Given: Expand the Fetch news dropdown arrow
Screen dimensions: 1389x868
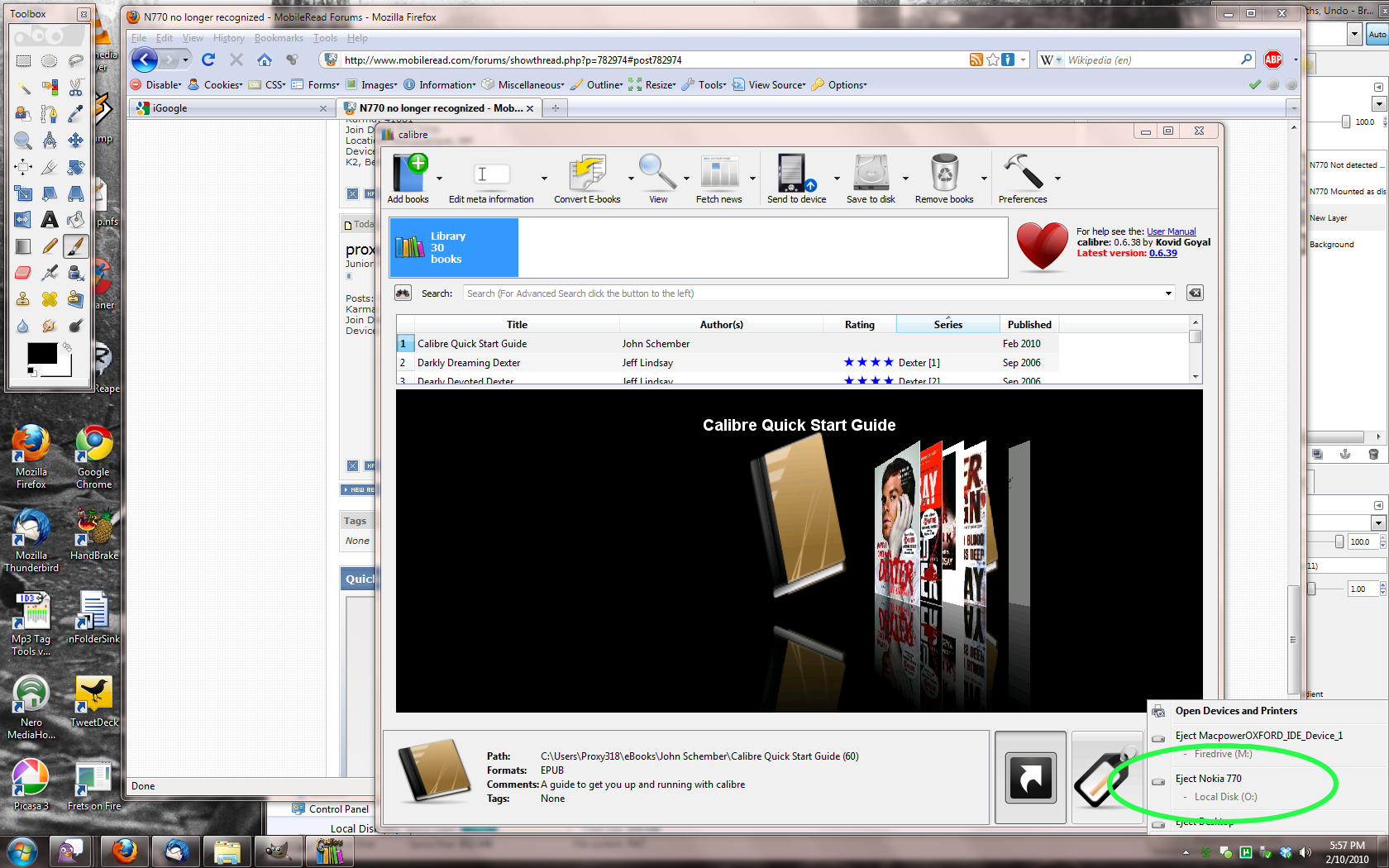Looking at the screenshot, I should 752,179.
